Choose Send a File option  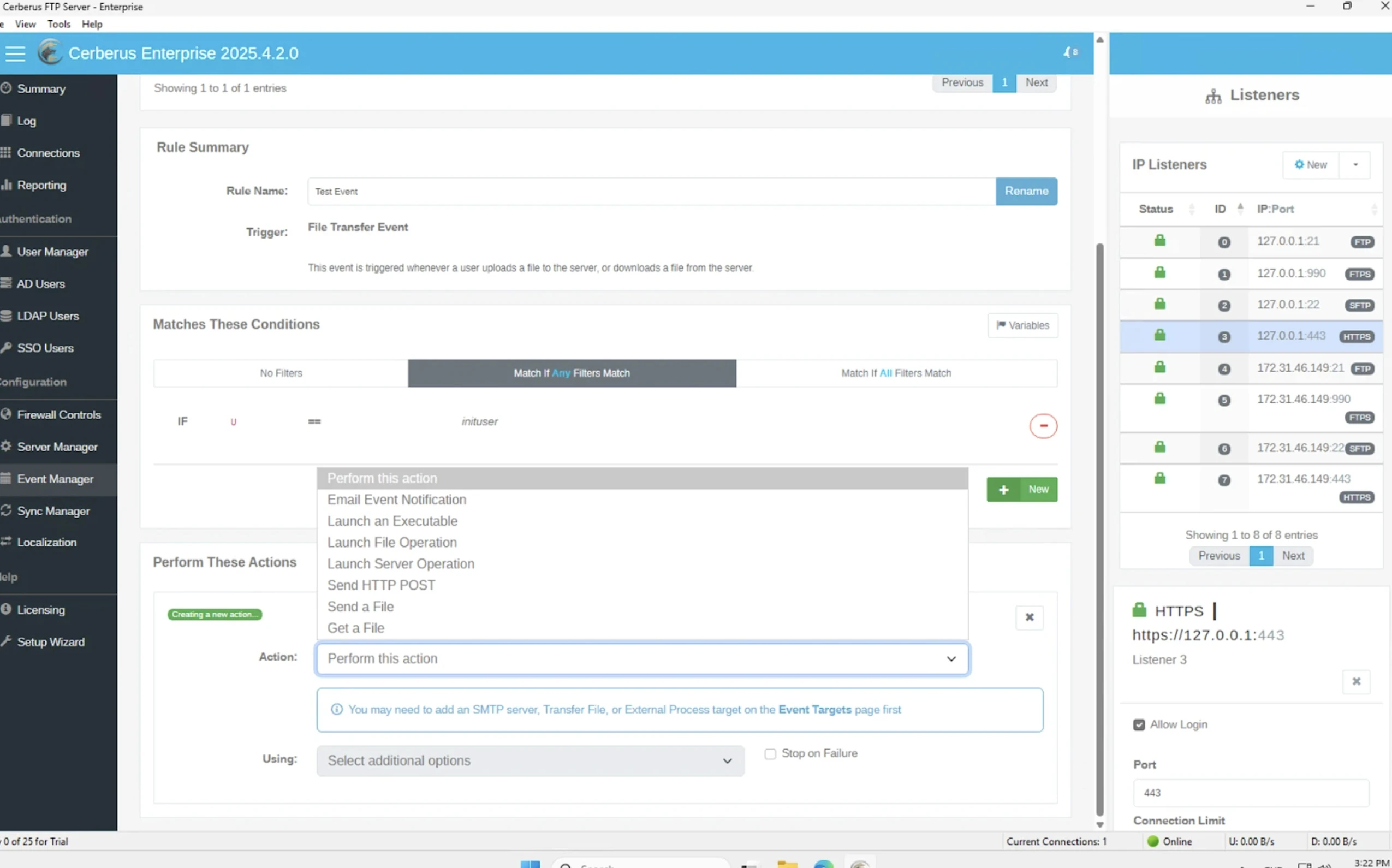(x=643, y=606)
